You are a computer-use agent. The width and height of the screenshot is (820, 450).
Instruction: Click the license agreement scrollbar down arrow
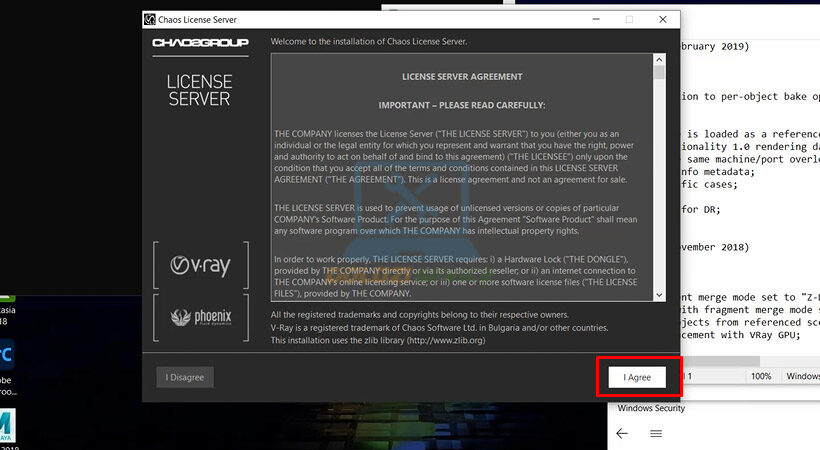659,295
